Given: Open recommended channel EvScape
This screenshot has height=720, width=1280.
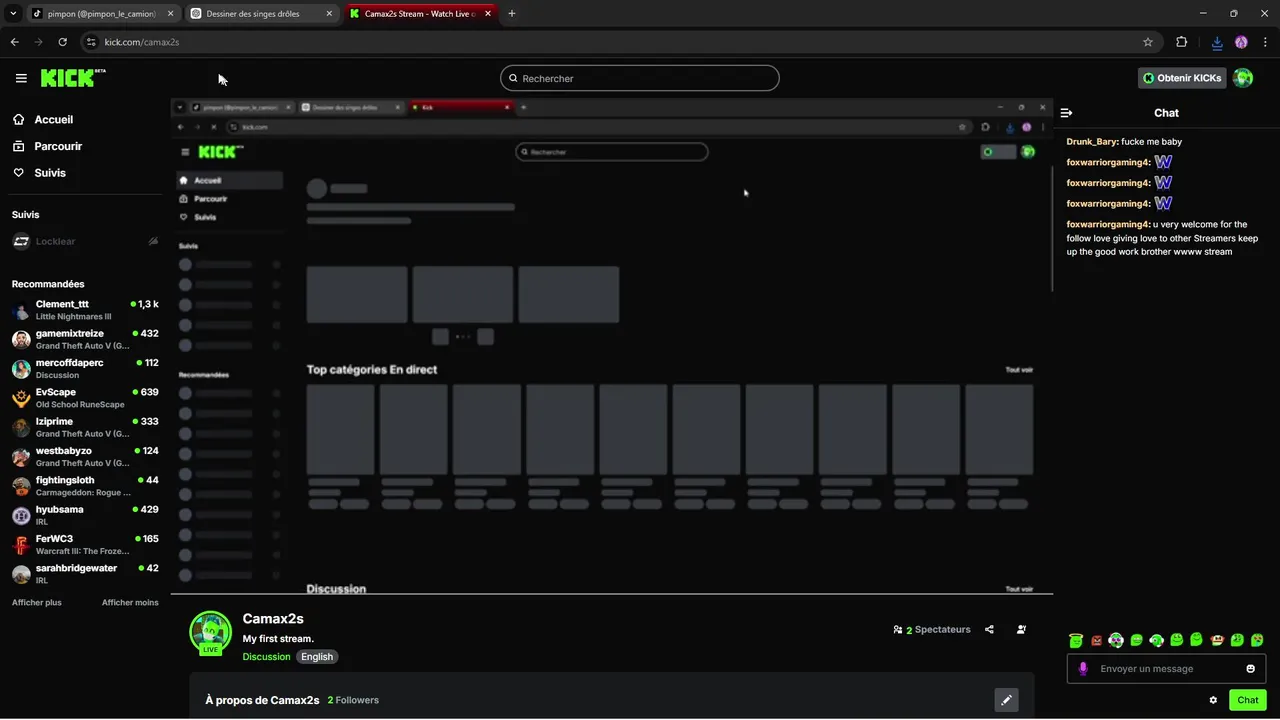Looking at the screenshot, I should click(85, 398).
